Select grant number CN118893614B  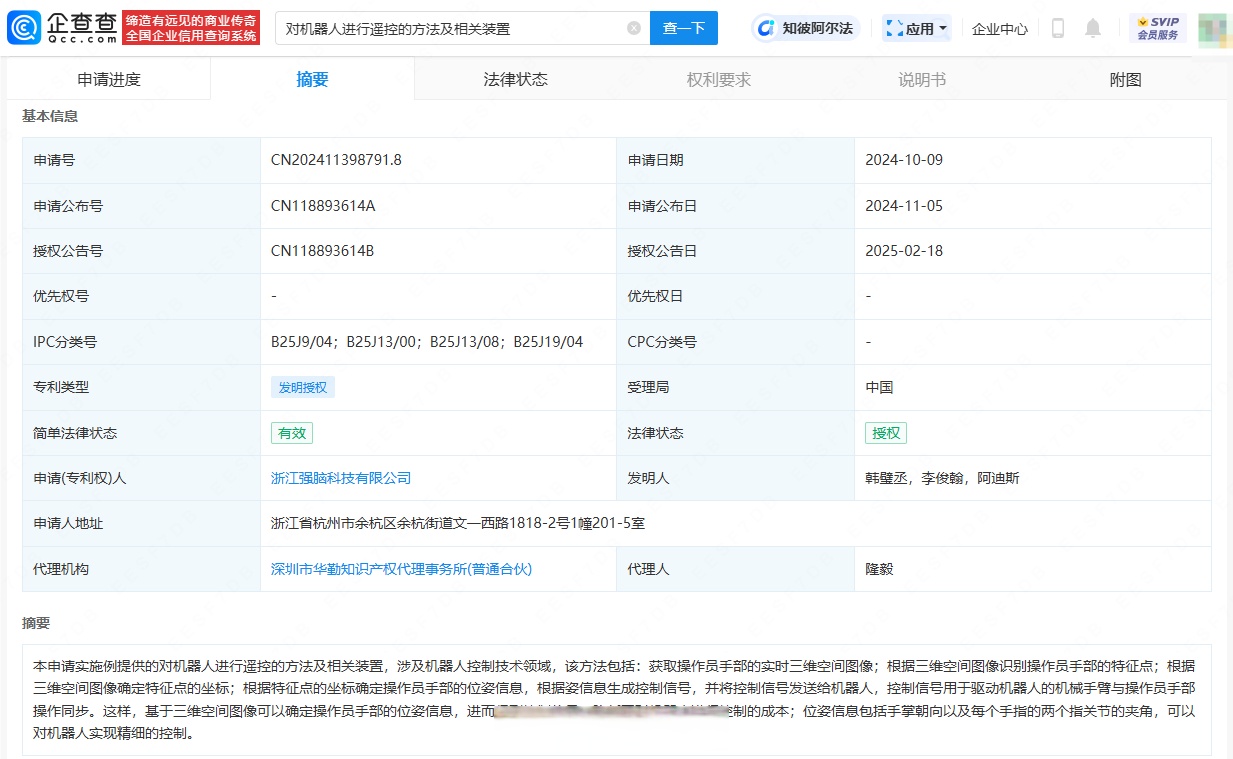point(322,251)
